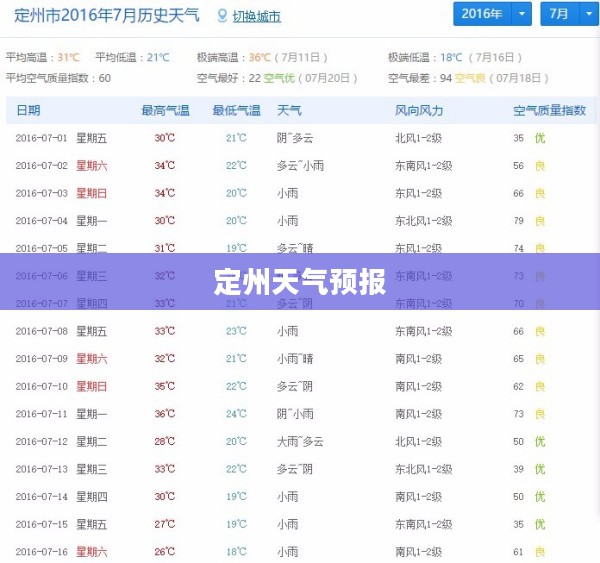Click the 28℃ high on 07-12 row
Screen dimensions: 600x563
tap(165, 441)
